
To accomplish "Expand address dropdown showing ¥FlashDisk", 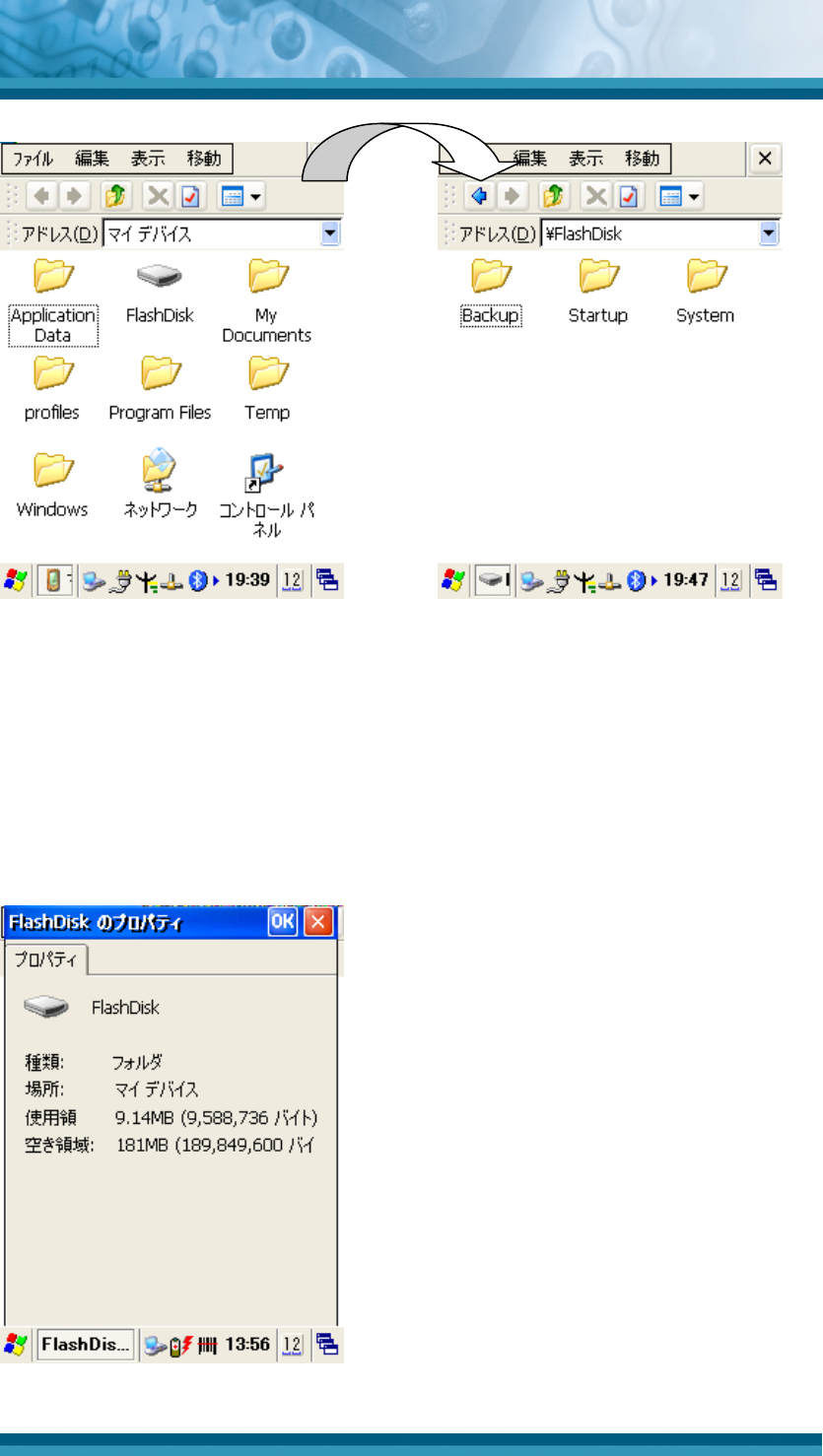I will pyautogui.click(x=769, y=234).
